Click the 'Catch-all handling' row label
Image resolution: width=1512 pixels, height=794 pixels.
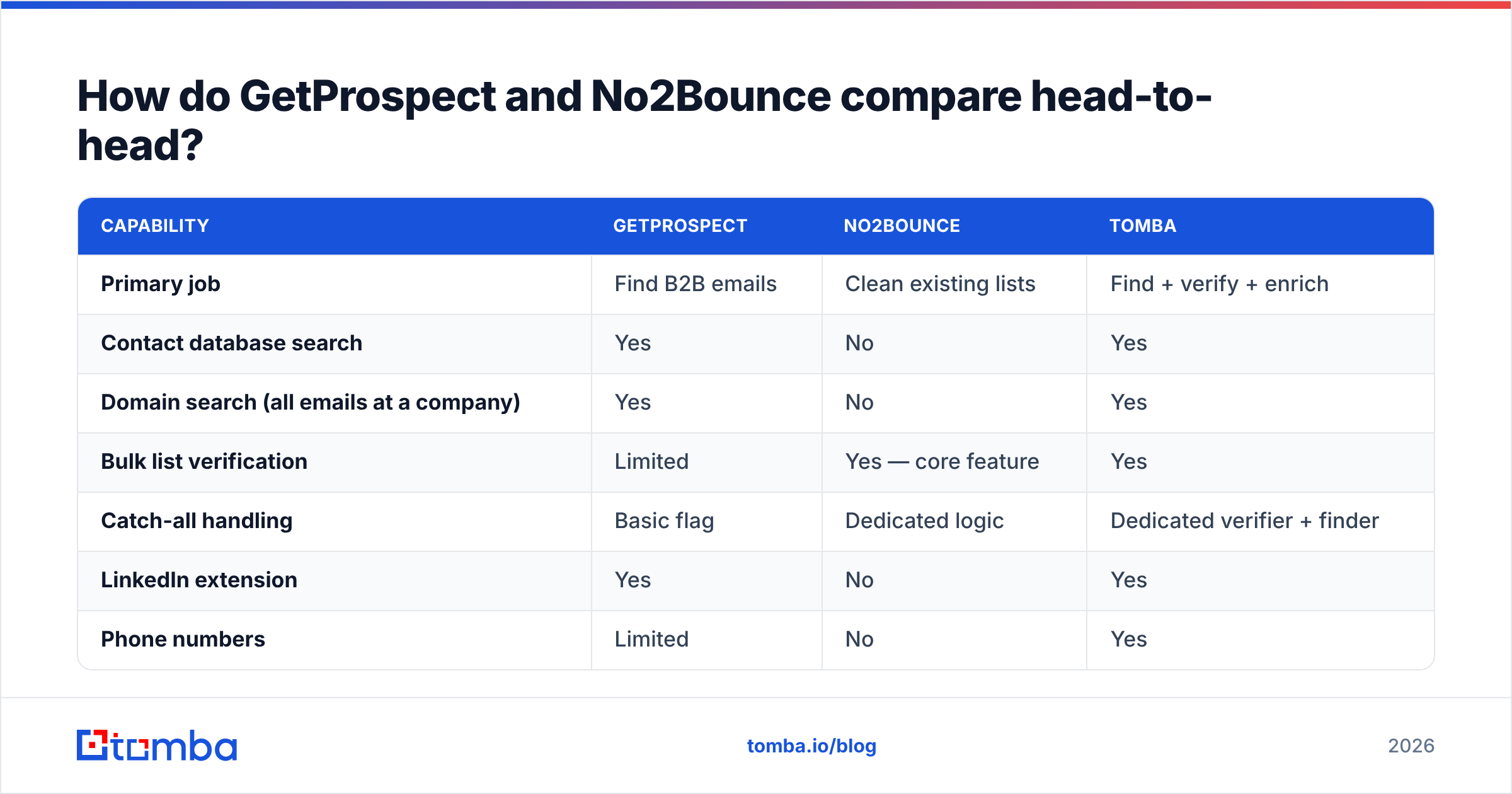coord(197,521)
